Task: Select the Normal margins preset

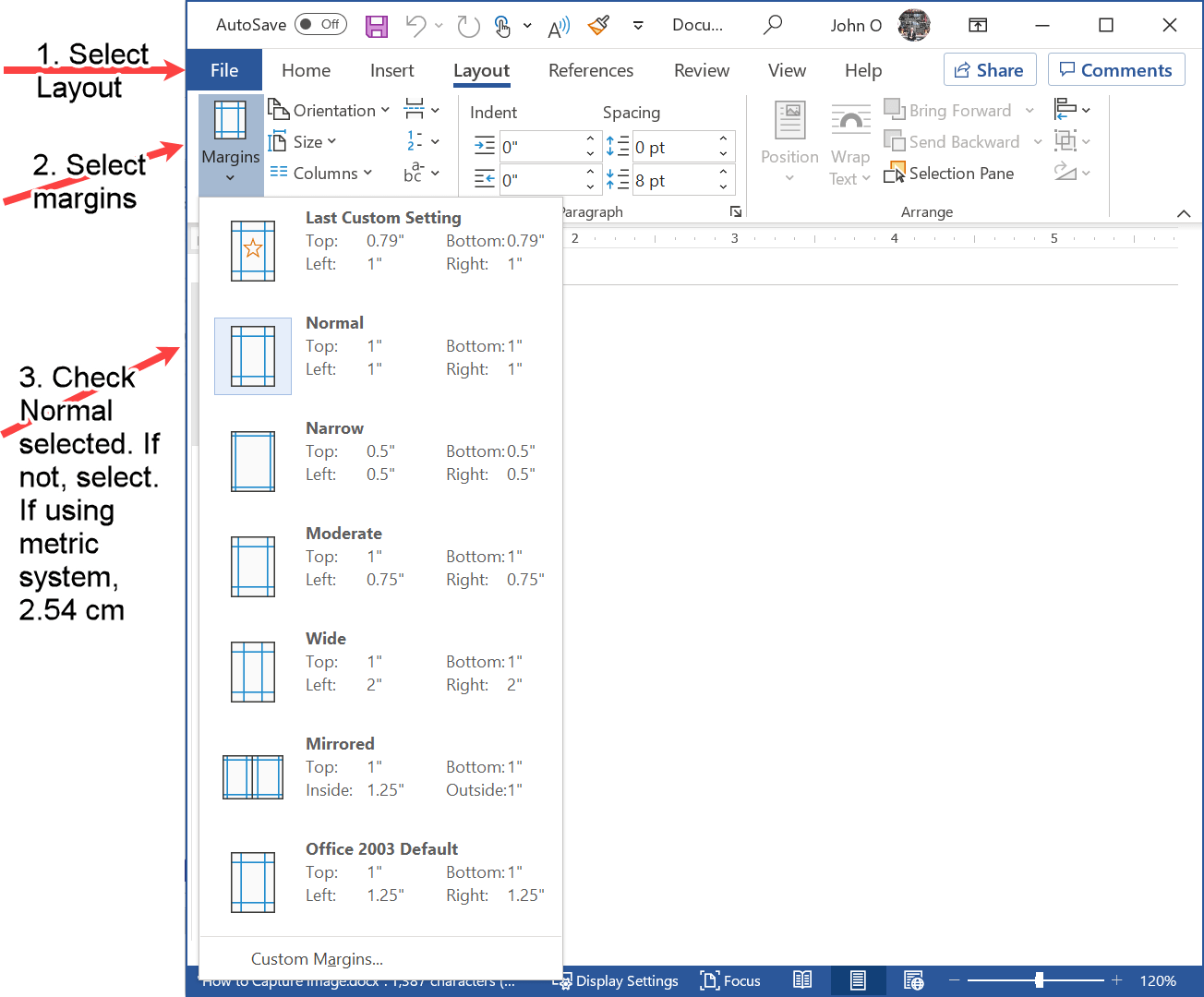Action: pos(380,355)
